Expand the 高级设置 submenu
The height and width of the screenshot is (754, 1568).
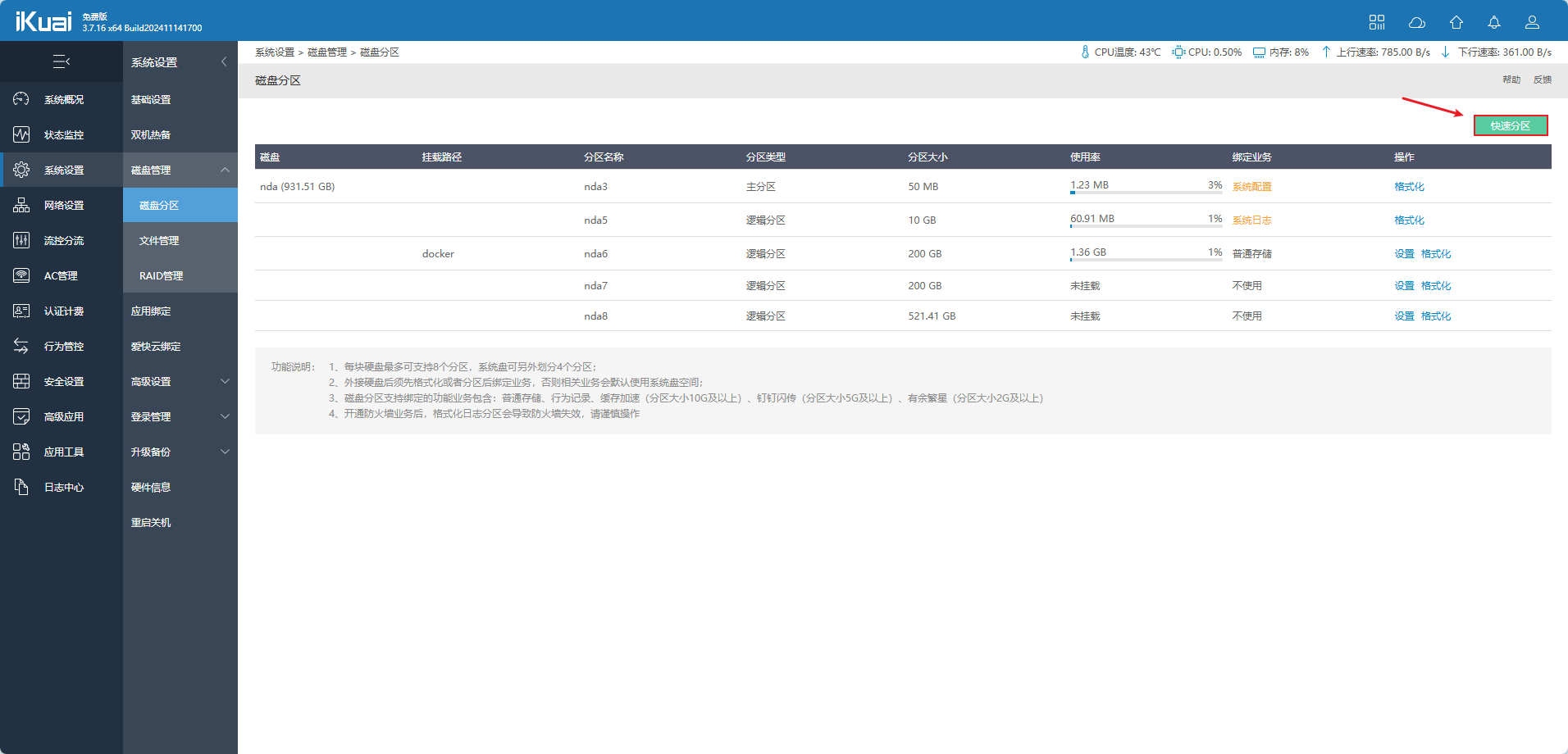(x=225, y=381)
